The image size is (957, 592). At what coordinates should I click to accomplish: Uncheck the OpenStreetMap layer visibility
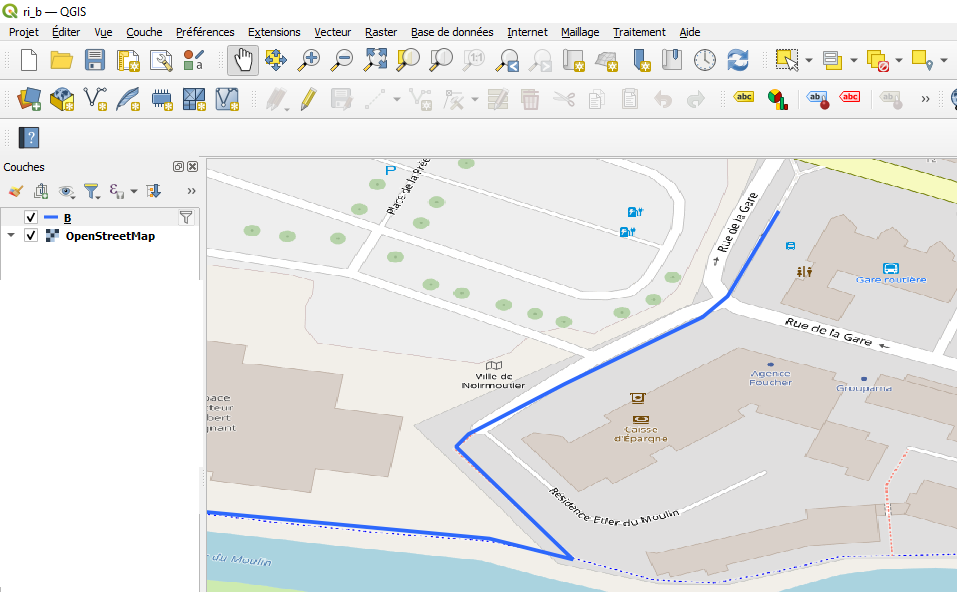30,236
